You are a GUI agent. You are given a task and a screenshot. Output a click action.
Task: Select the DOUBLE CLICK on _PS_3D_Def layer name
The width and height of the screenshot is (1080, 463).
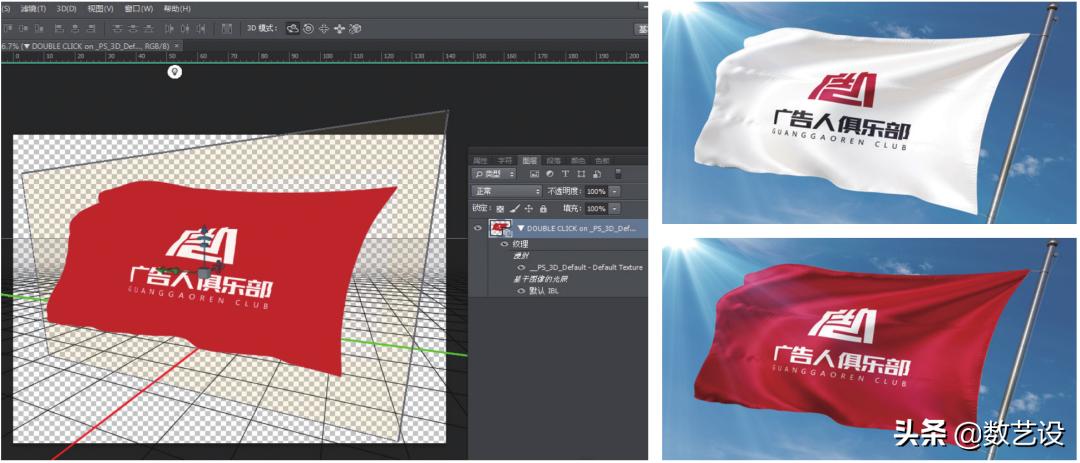[582, 228]
